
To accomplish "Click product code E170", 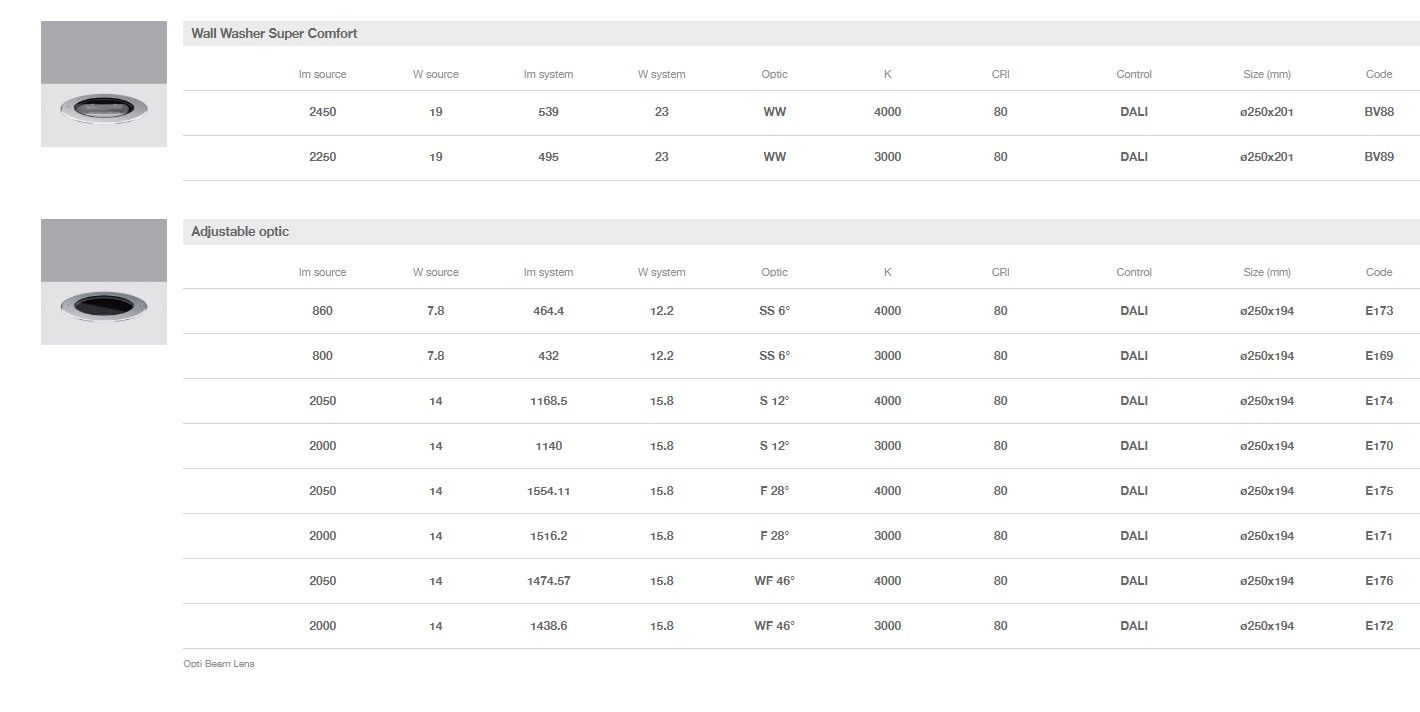I will pyautogui.click(x=1378, y=446).
